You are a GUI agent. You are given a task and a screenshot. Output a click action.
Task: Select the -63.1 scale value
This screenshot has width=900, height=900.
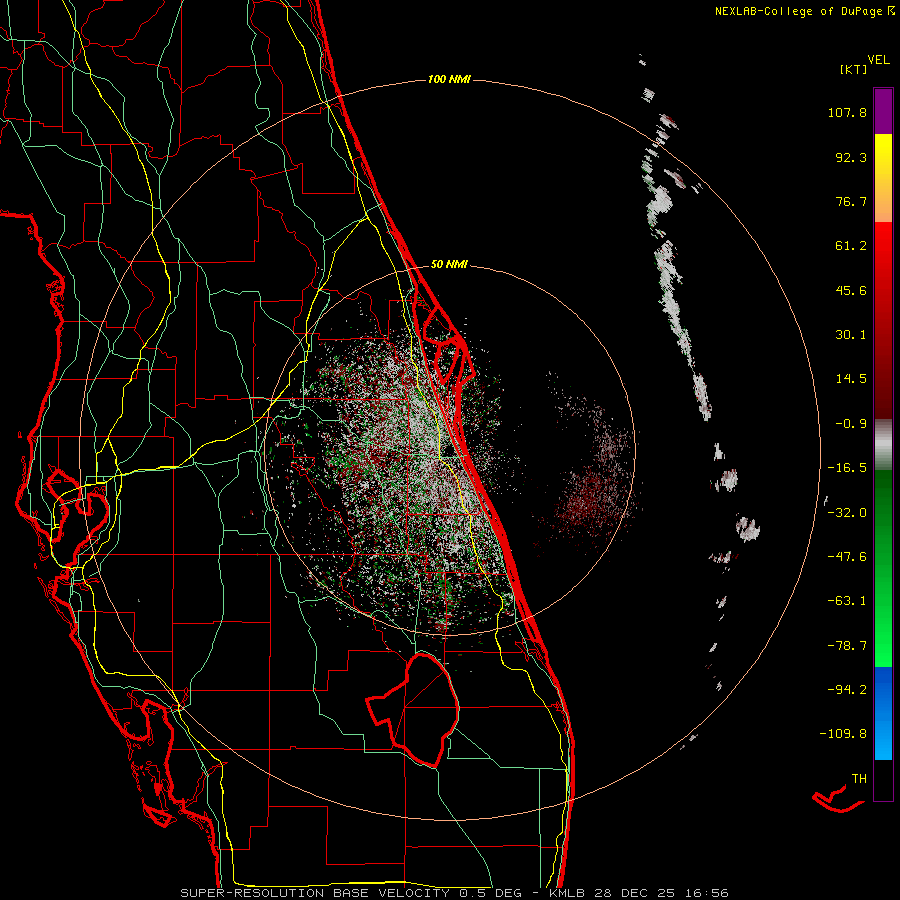coord(847,601)
